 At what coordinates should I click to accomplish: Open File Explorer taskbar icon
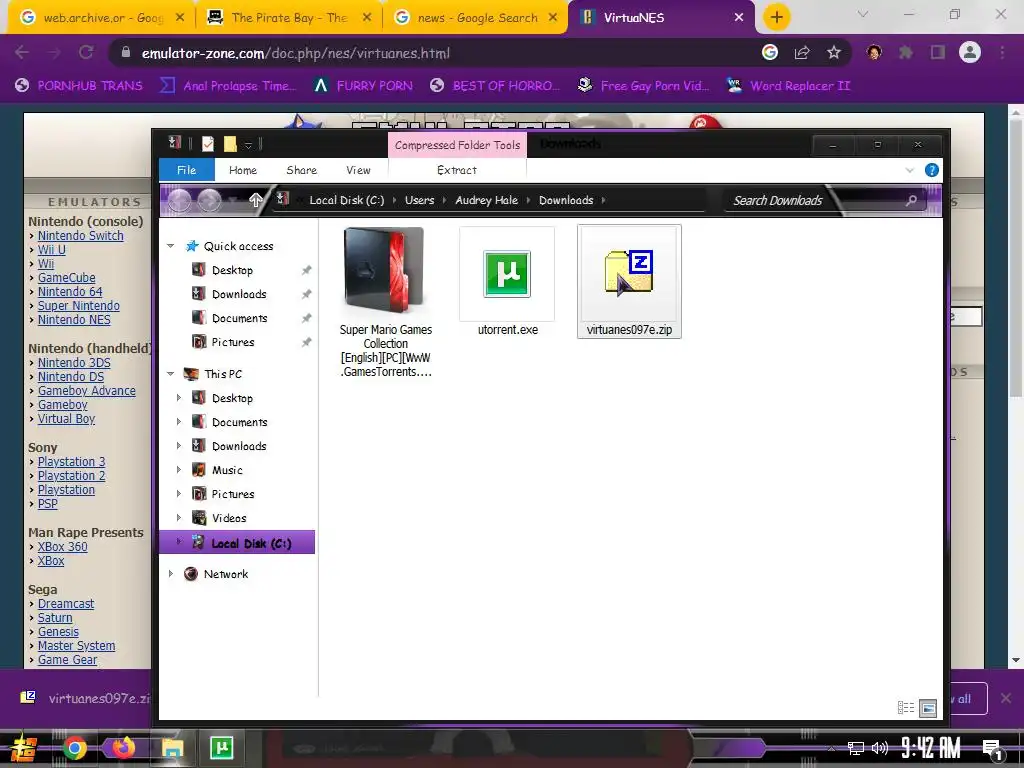pos(172,748)
